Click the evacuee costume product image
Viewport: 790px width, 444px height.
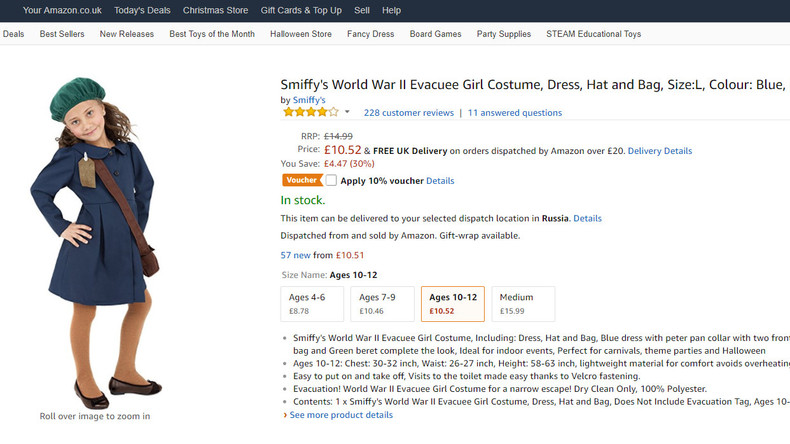pos(96,243)
